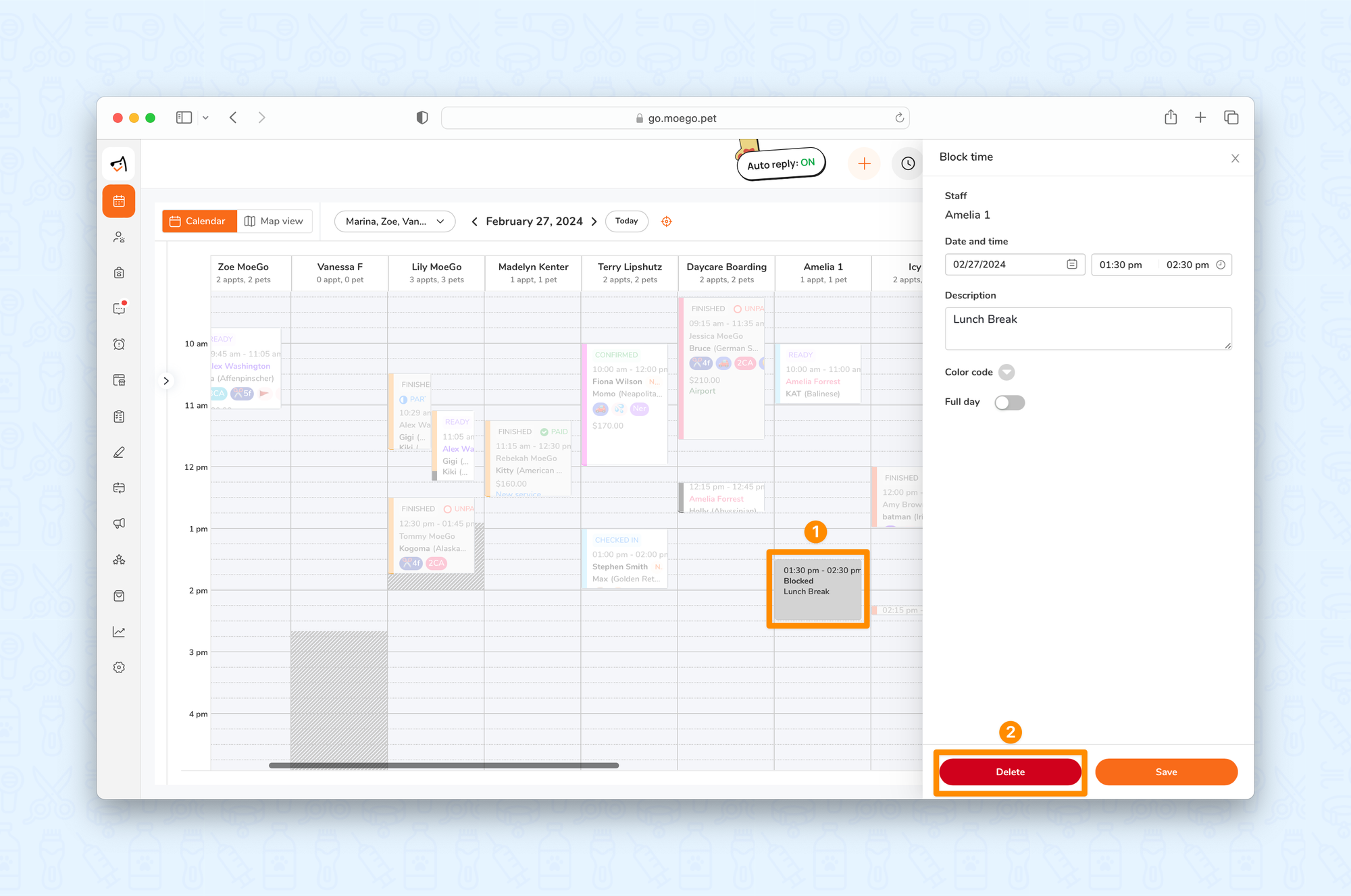Switch to Map view tab
The image size is (1351, 896).
274,221
